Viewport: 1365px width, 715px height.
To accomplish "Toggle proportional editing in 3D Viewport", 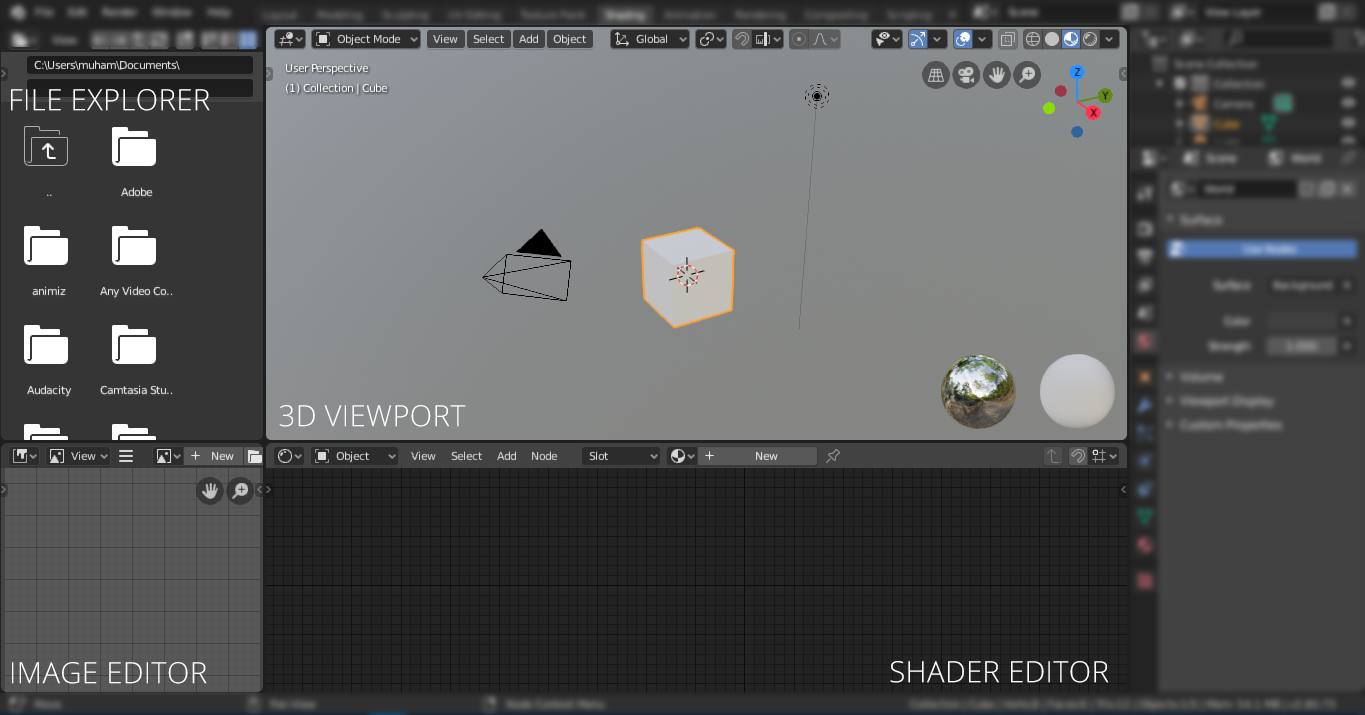I will click(x=798, y=39).
